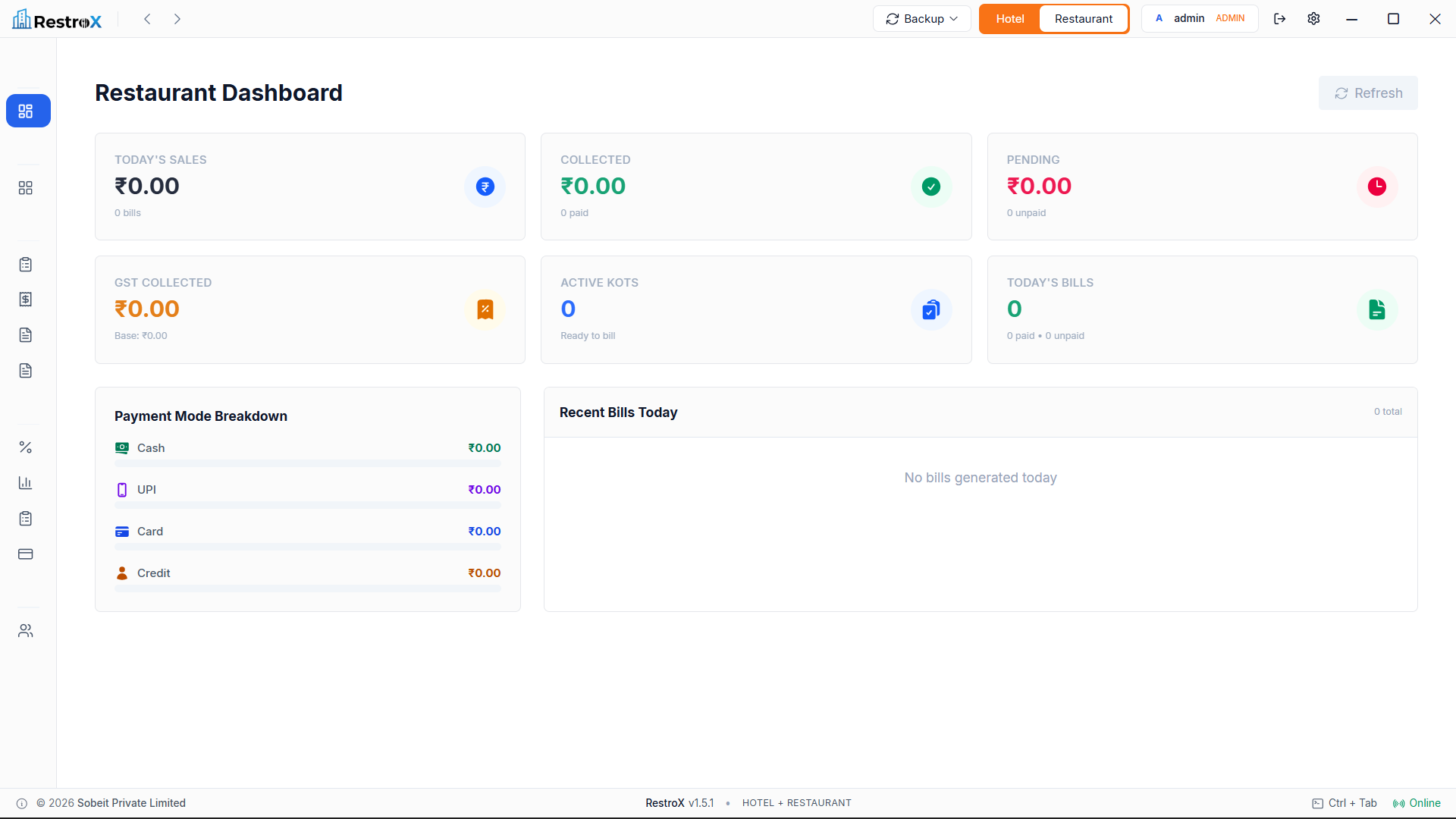This screenshot has width=1456, height=819.
Task: Click the UPI phone icon
Action: (122, 490)
